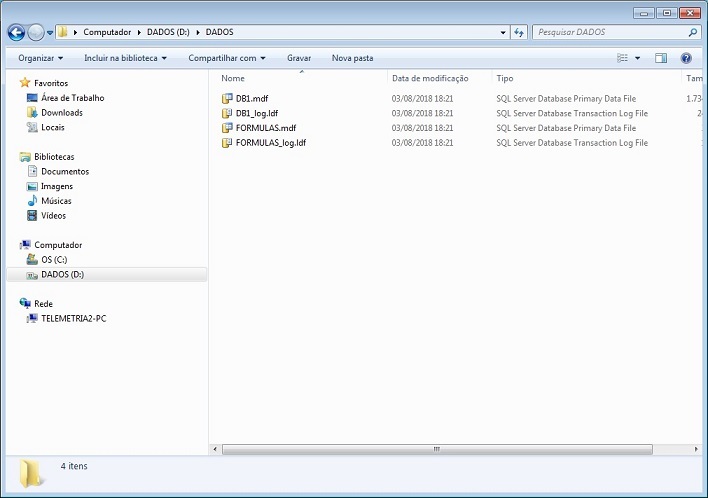The image size is (708, 498).
Task: Click the refresh button beside address bar
Action: [519, 33]
